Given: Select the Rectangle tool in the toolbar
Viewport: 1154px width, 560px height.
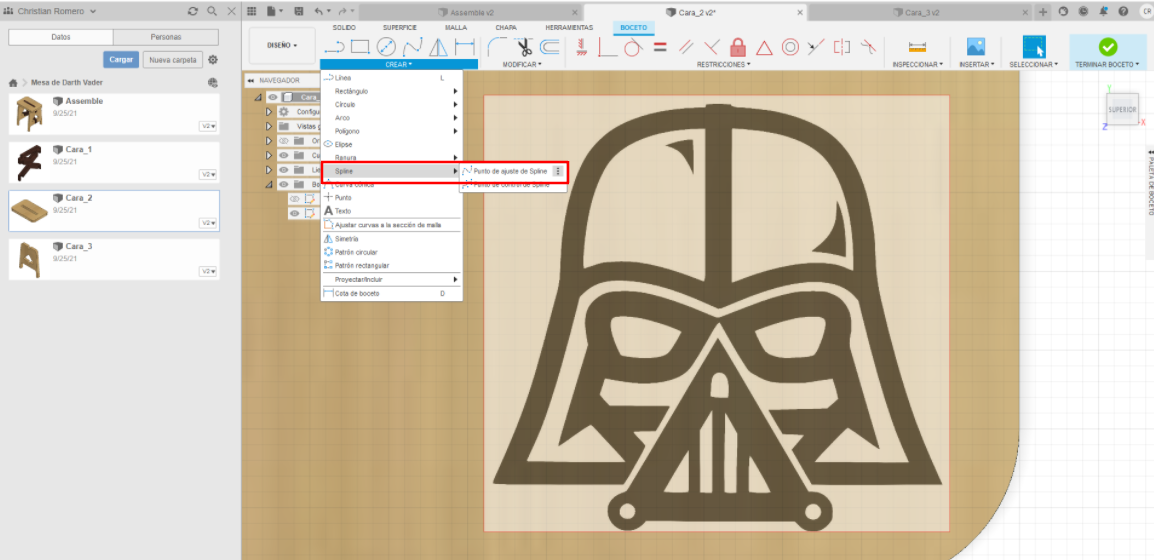Looking at the screenshot, I should [360, 48].
